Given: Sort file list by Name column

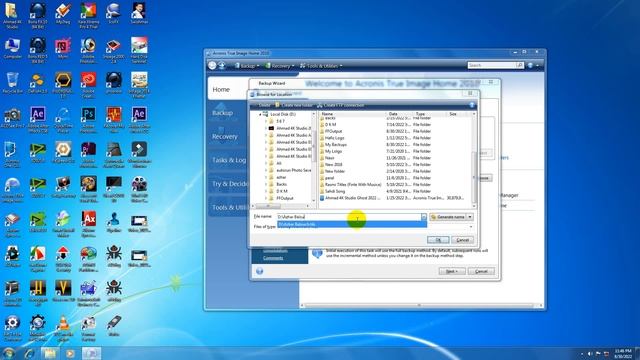Looking at the screenshot, I should [x=353, y=114].
